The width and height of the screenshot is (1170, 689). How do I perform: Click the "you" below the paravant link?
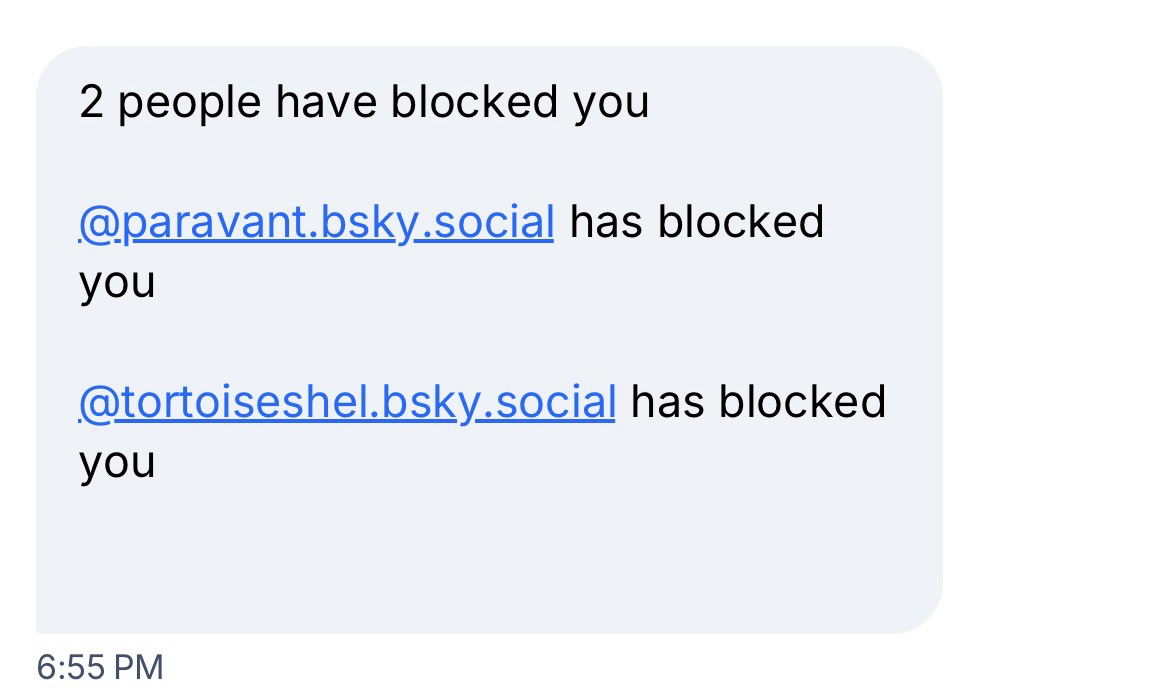(117, 284)
